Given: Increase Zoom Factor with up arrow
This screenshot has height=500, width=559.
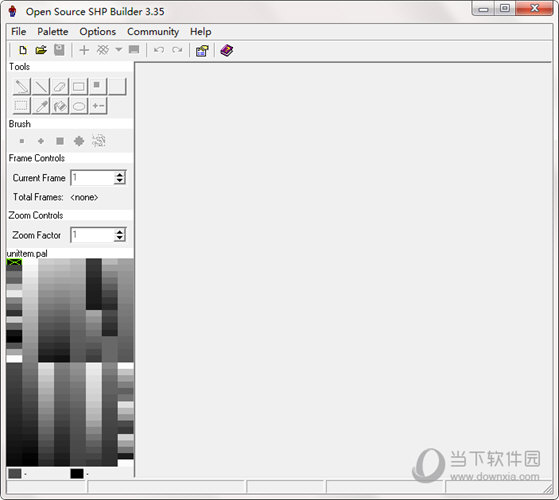Looking at the screenshot, I should pyautogui.click(x=120, y=232).
